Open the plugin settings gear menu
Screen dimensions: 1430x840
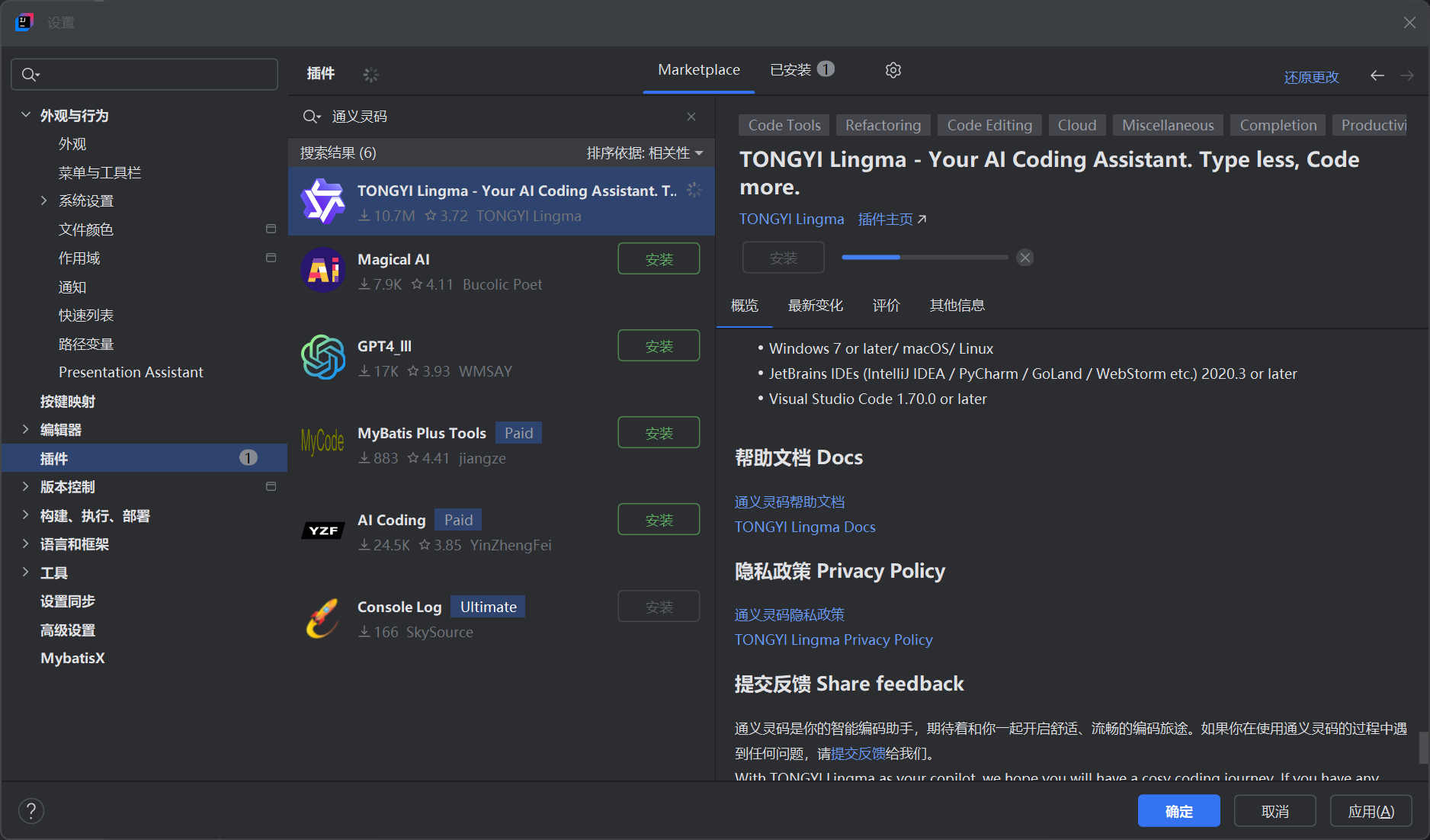point(893,70)
